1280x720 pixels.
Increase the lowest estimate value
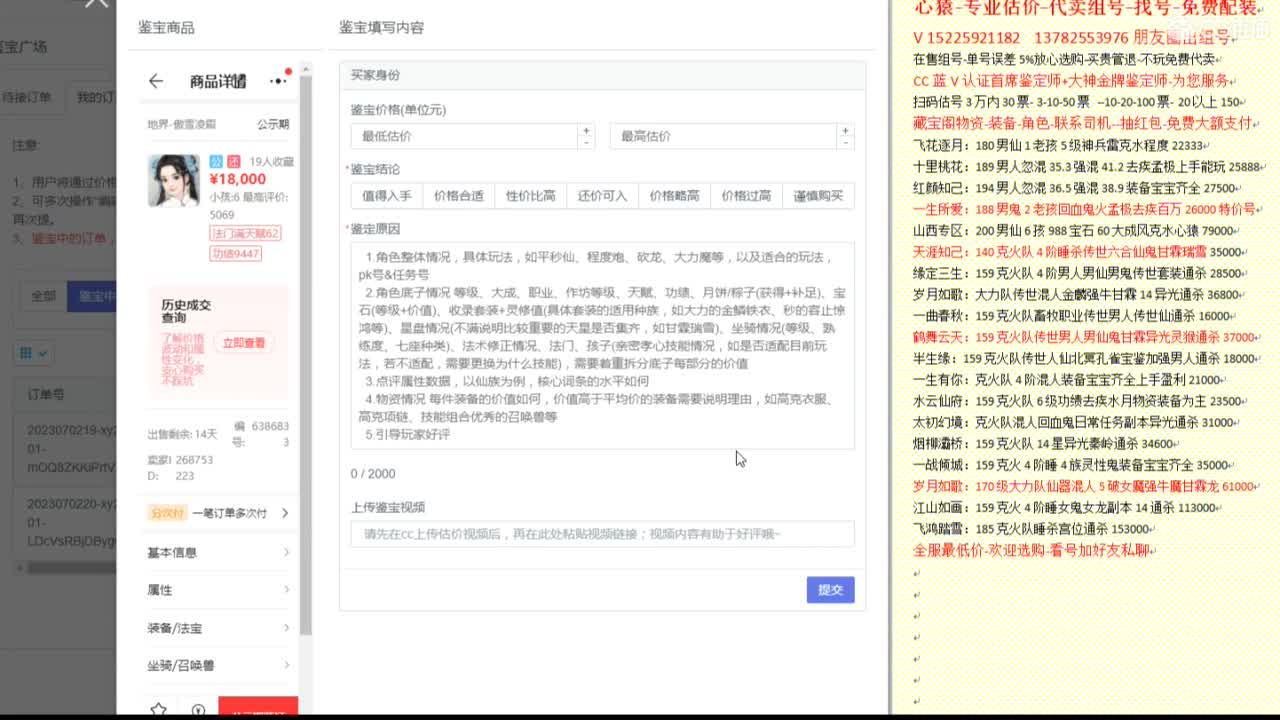tap(585, 131)
